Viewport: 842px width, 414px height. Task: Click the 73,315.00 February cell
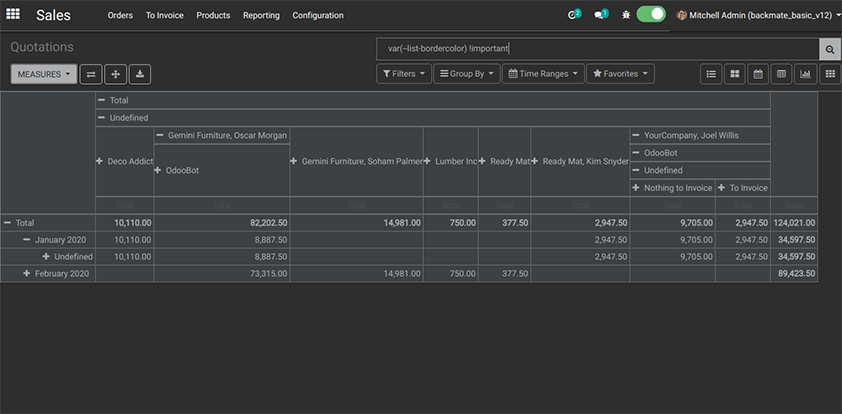click(x=222, y=273)
